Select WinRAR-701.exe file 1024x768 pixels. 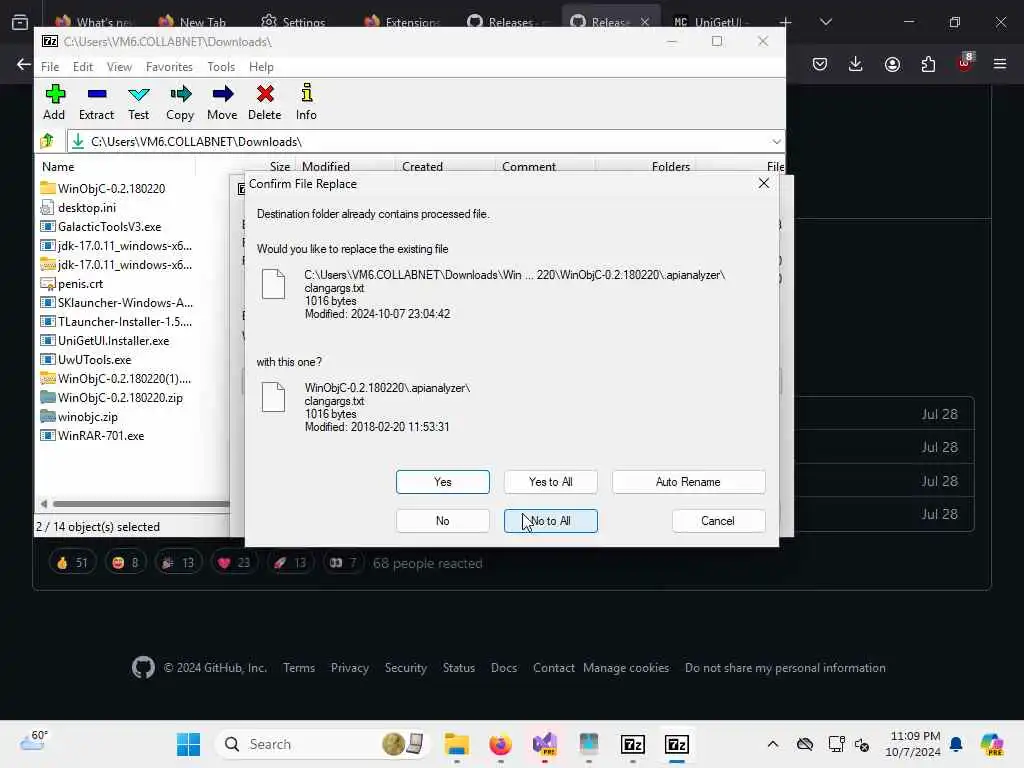(x=92, y=436)
